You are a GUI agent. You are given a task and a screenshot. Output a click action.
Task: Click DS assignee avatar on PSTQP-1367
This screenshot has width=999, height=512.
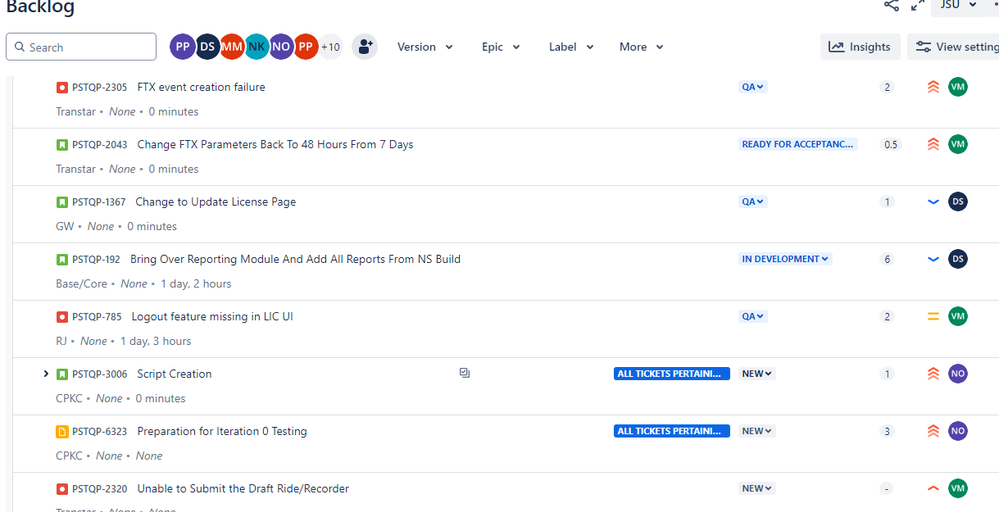click(958, 201)
